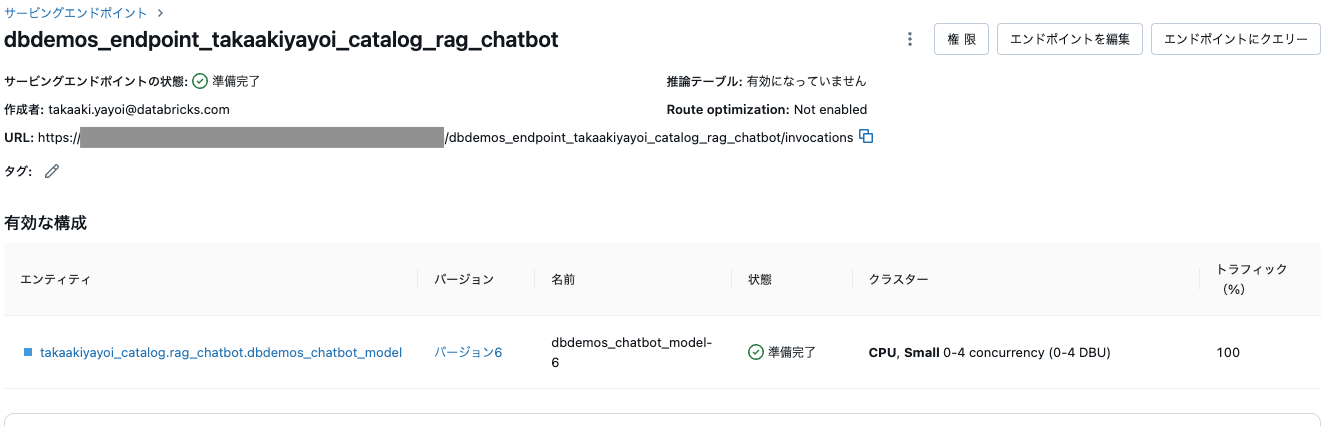Click the ready checkmark icon in the status column
The image size is (1333, 426).
pyautogui.click(x=756, y=352)
